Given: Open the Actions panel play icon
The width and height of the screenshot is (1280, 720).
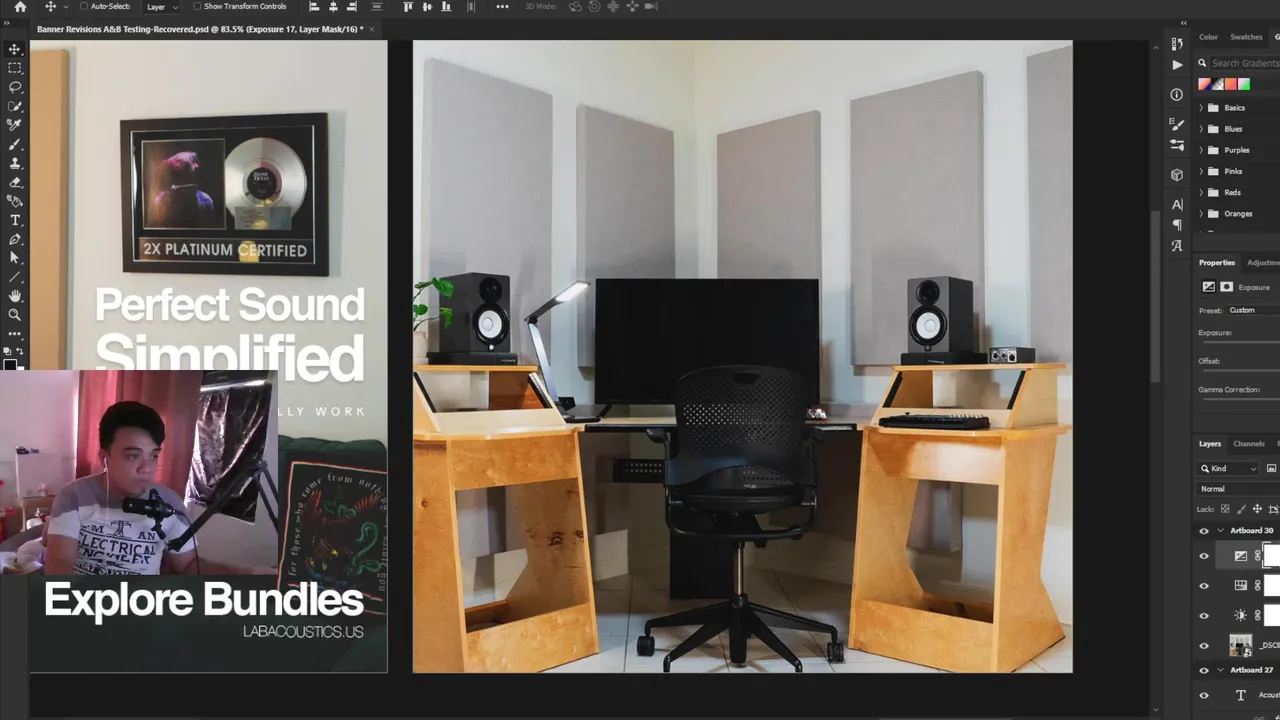Looking at the screenshot, I should pyautogui.click(x=1177, y=65).
